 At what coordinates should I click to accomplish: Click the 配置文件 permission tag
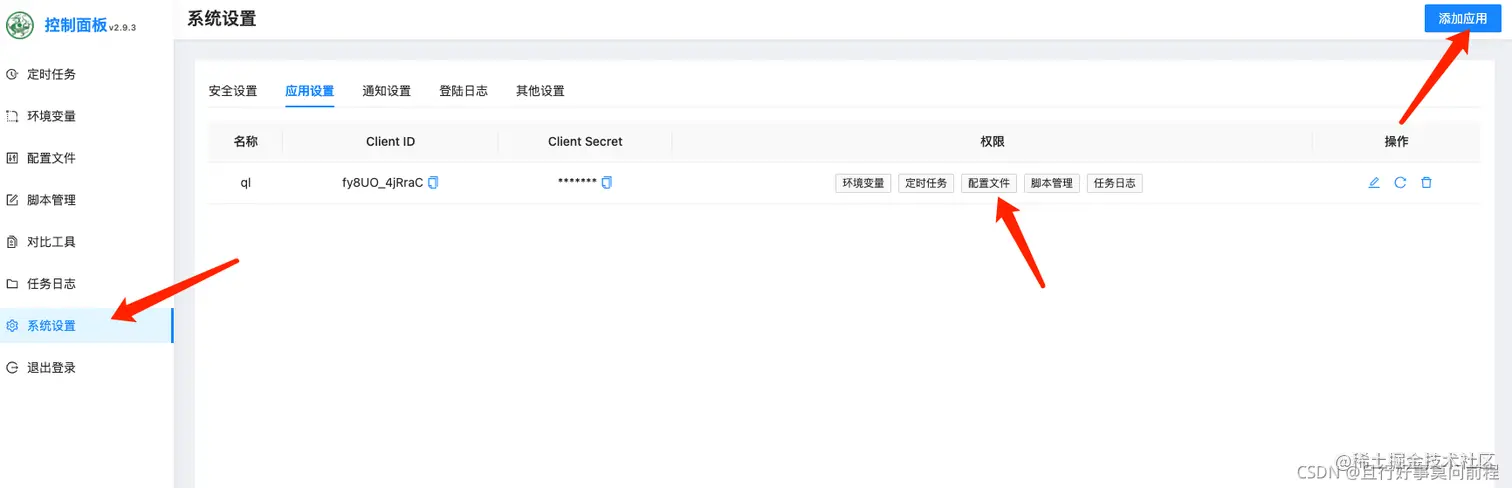(x=989, y=183)
